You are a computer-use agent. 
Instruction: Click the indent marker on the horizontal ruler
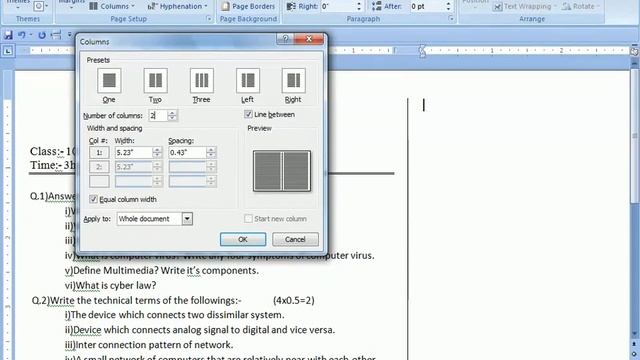[422, 51]
